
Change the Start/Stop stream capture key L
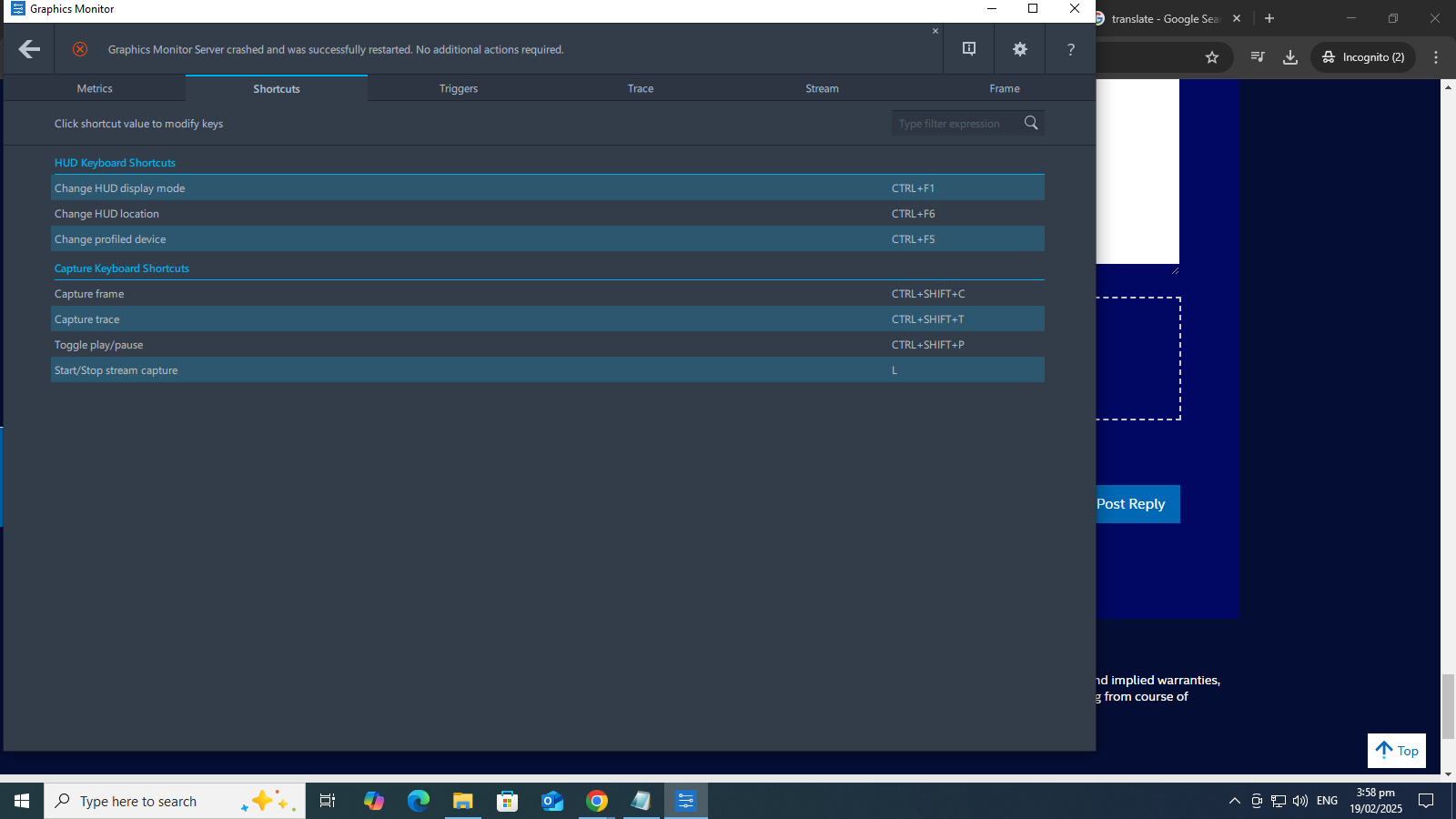[895, 370]
